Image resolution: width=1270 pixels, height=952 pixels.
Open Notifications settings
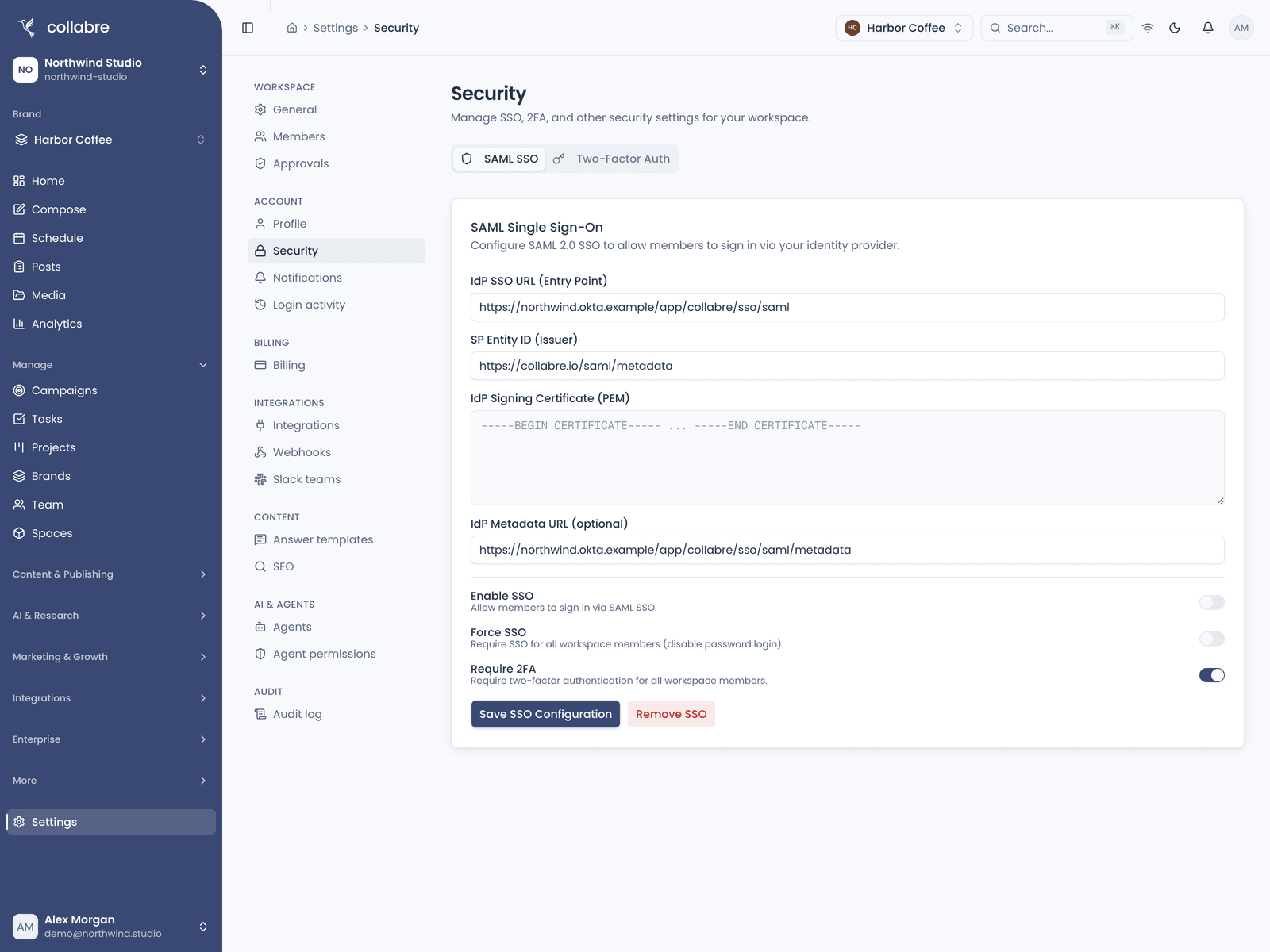point(337,278)
